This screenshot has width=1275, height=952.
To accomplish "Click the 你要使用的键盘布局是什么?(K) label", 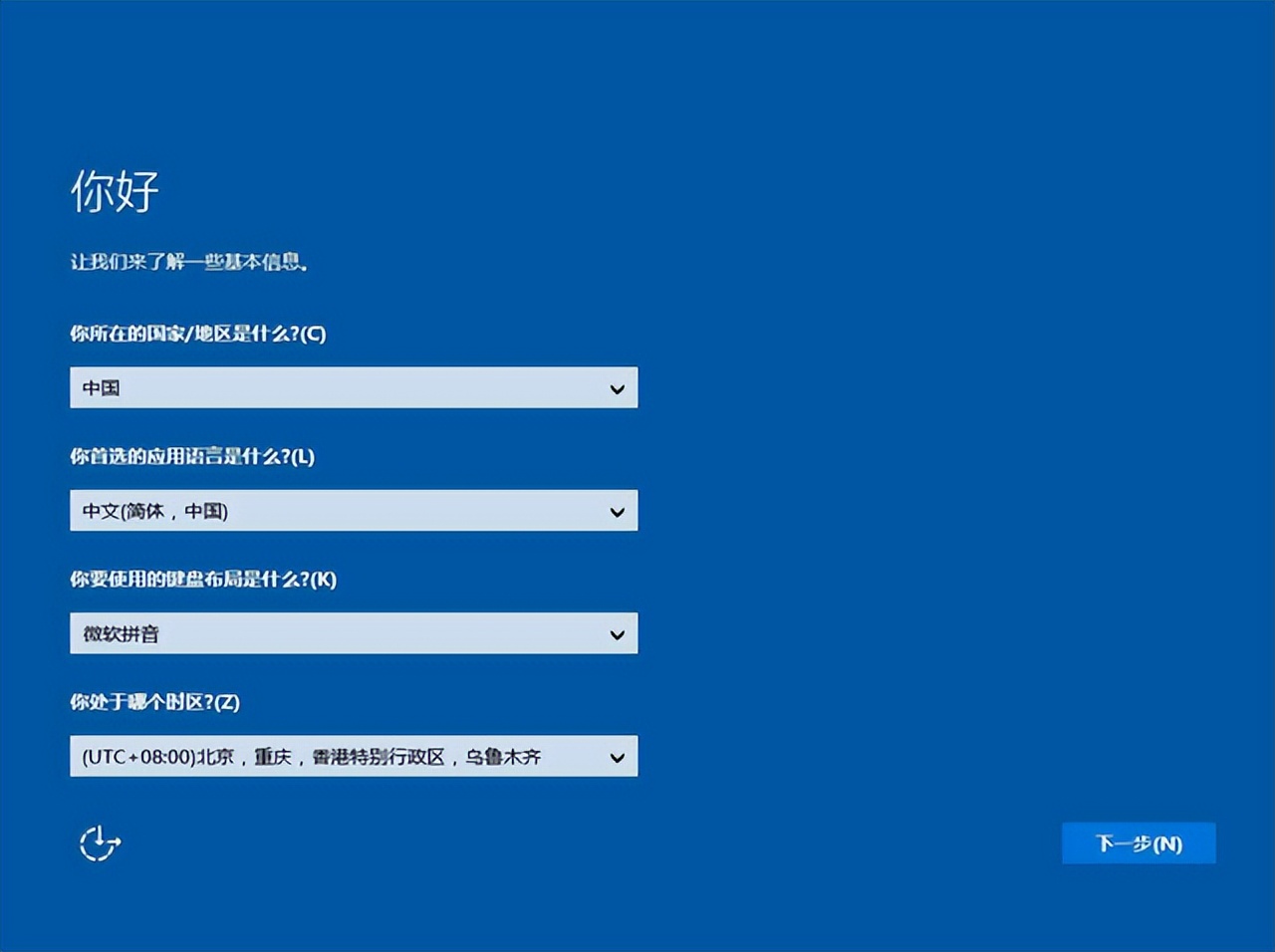I will (x=204, y=579).
